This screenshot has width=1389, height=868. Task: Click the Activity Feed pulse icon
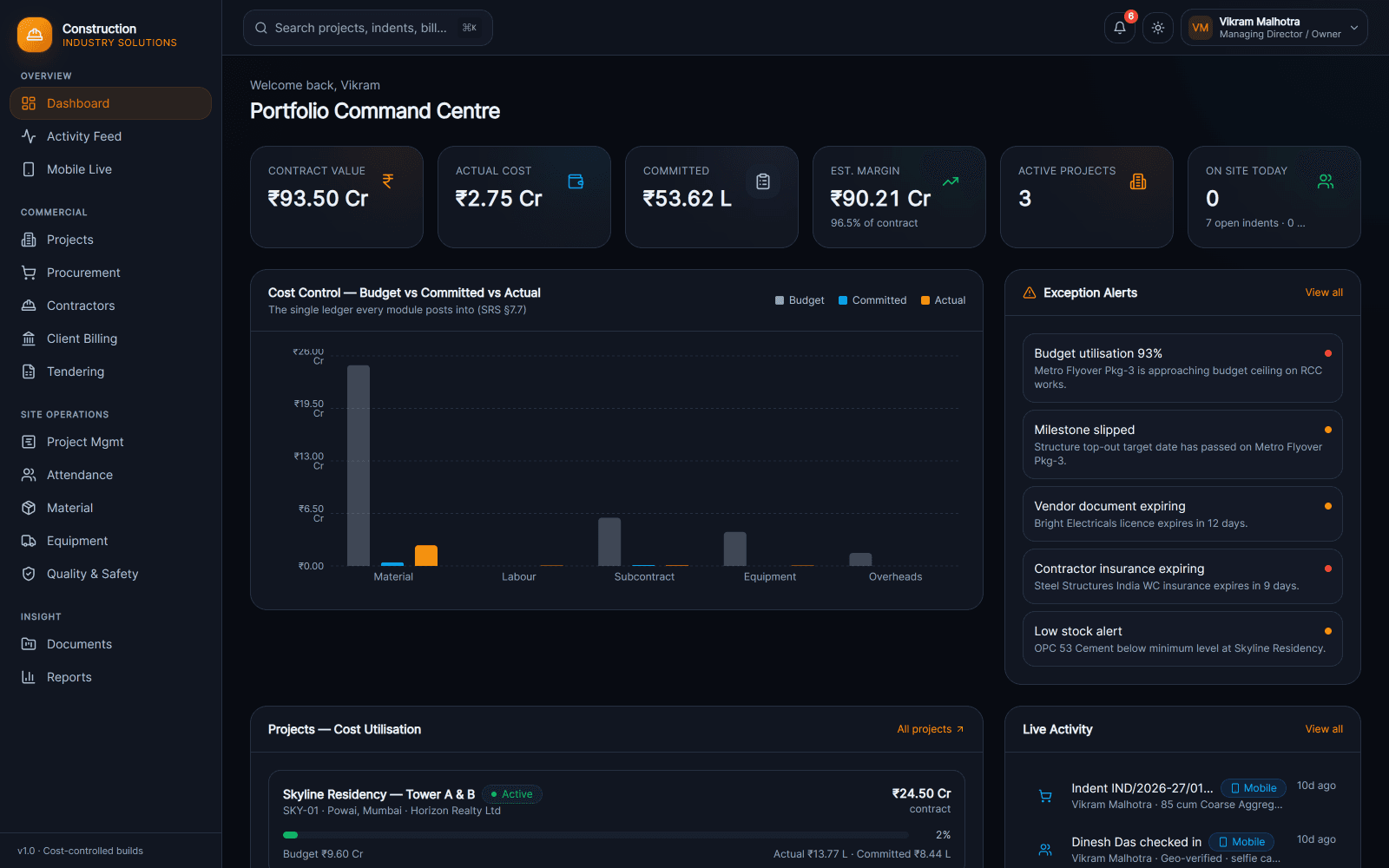[x=29, y=136]
